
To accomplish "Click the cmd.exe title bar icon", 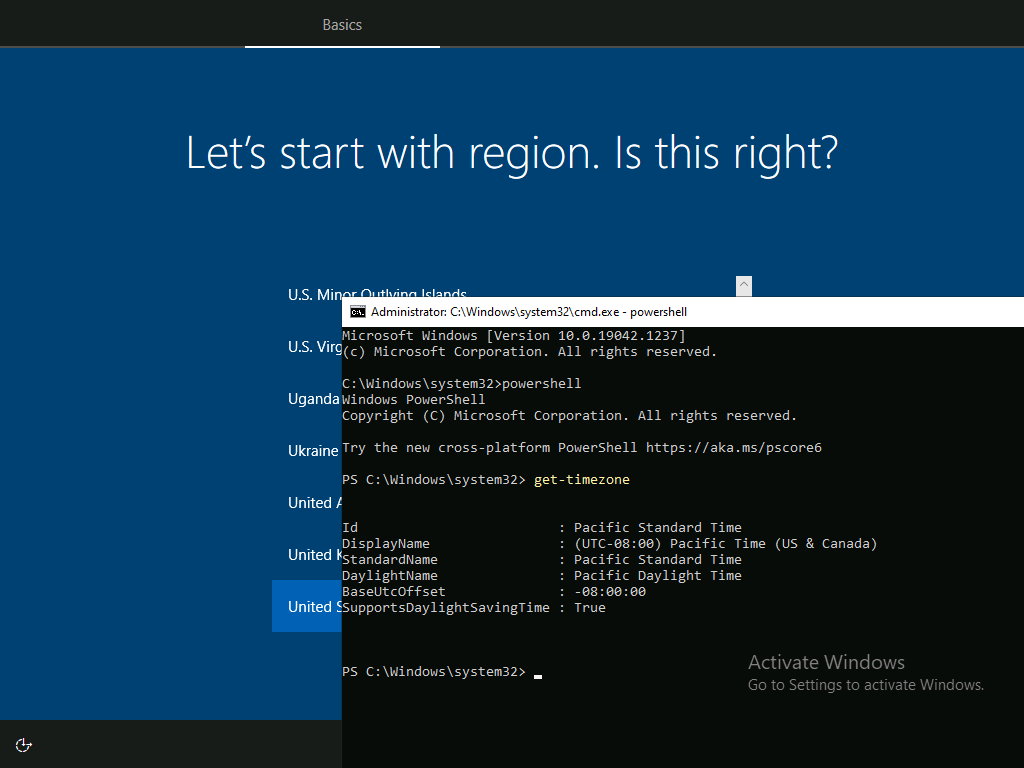I will [x=358, y=312].
